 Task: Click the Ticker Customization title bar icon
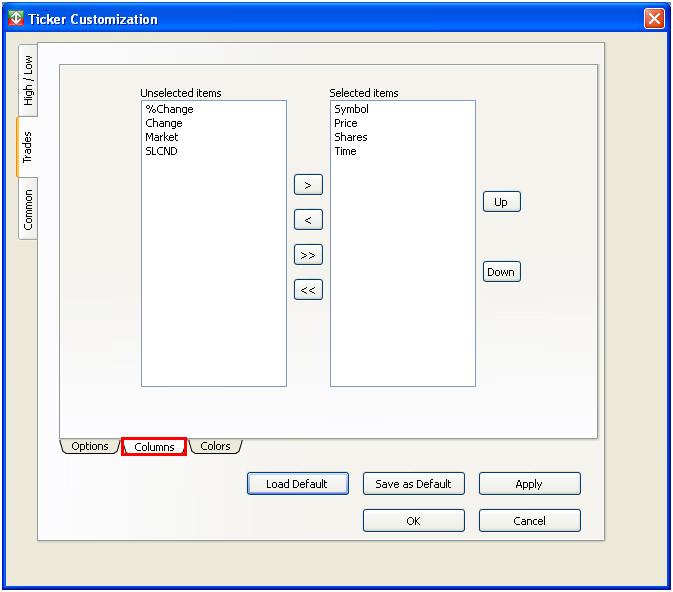15,18
